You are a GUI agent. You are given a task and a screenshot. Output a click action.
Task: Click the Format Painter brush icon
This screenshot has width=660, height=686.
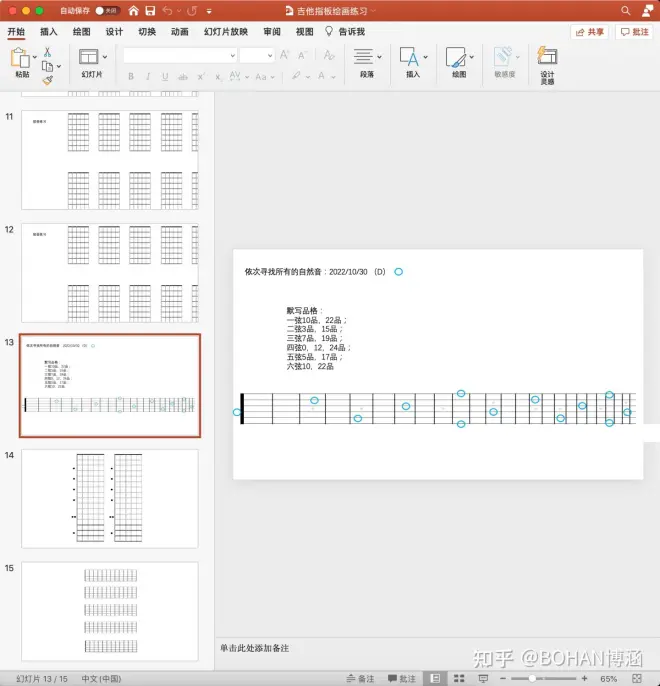(x=47, y=80)
